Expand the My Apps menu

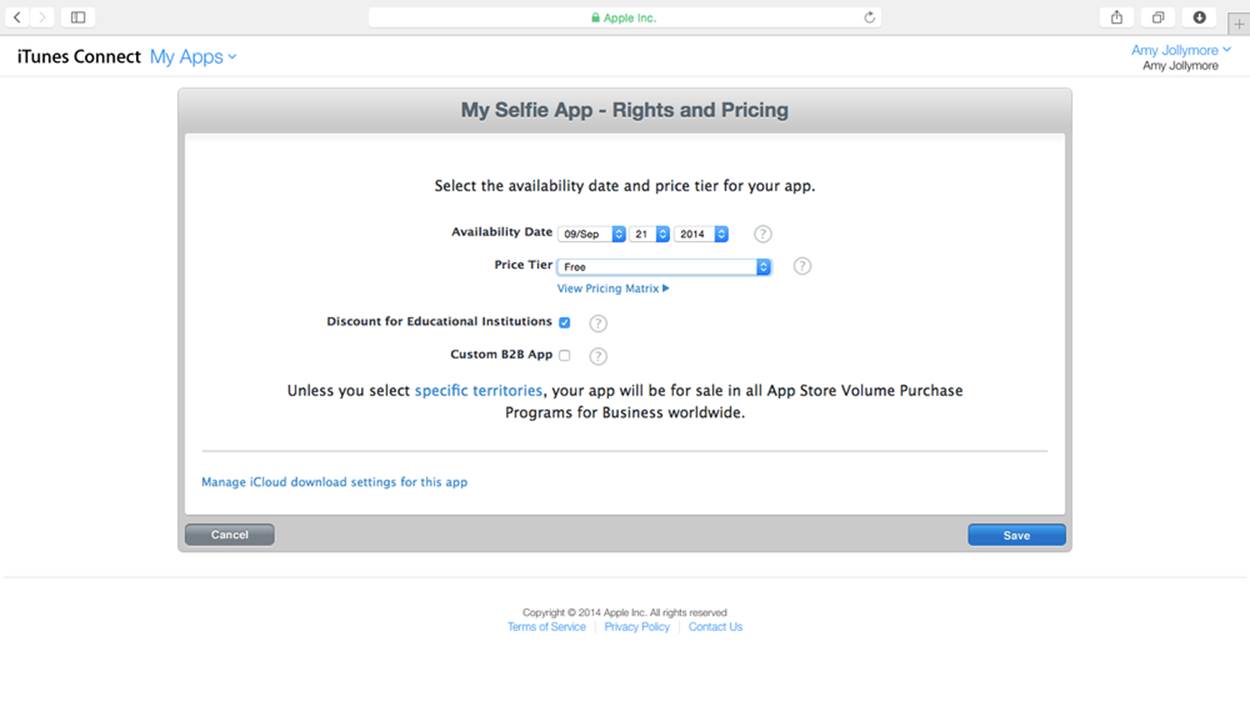click(x=193, y=57)
